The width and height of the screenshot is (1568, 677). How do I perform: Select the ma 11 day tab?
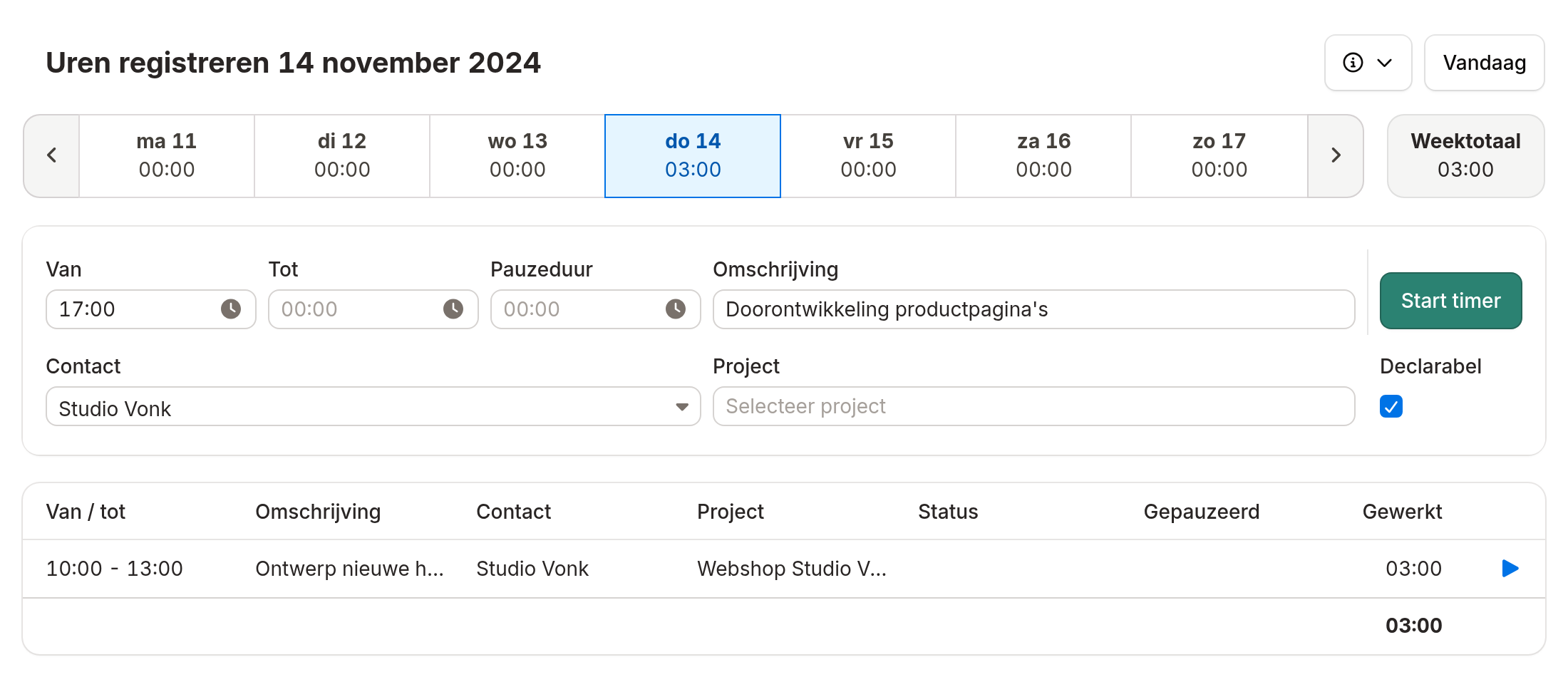click(x=166, y=155)
